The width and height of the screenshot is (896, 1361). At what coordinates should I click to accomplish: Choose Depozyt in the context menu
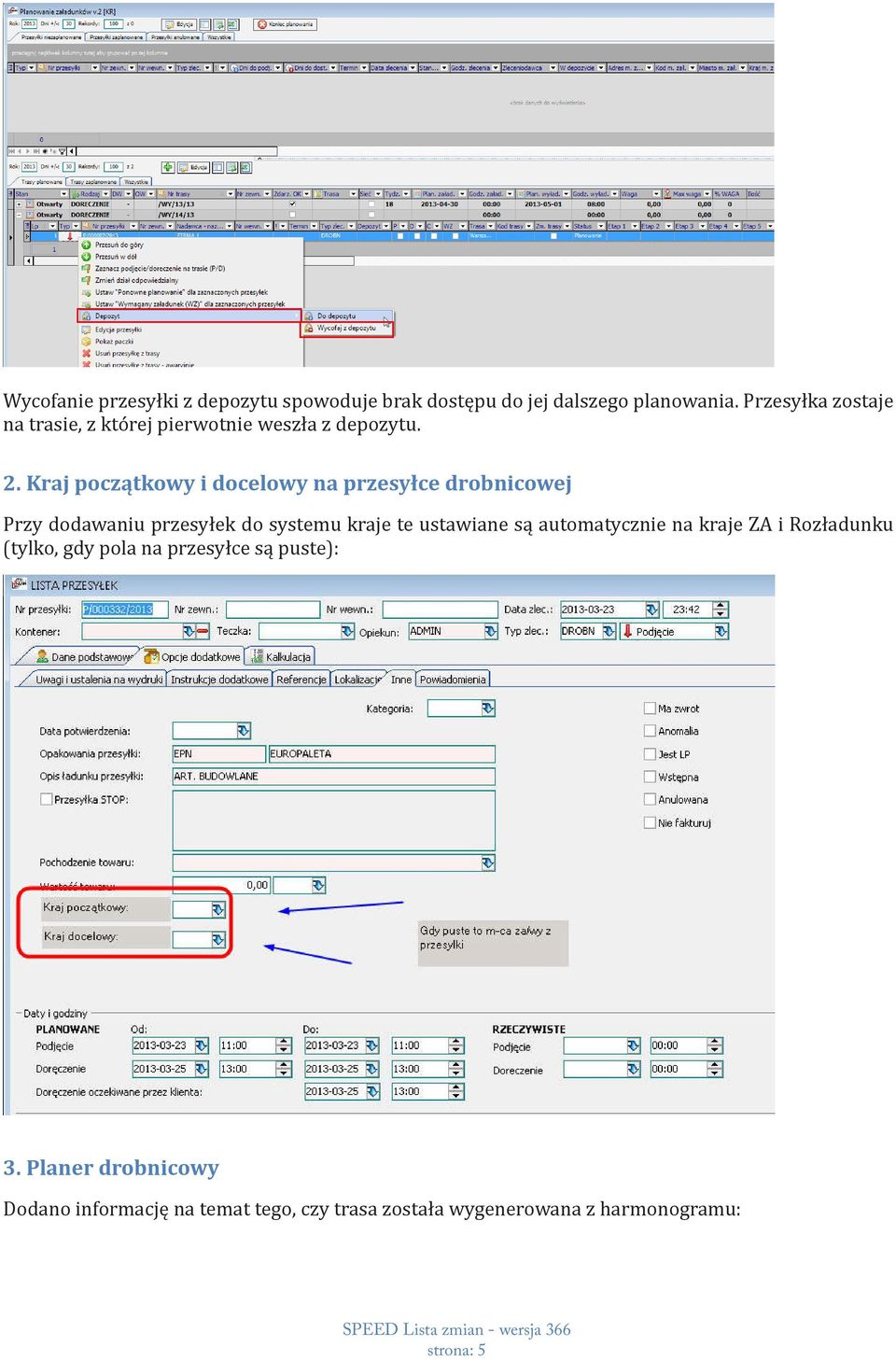pos(190,316)
